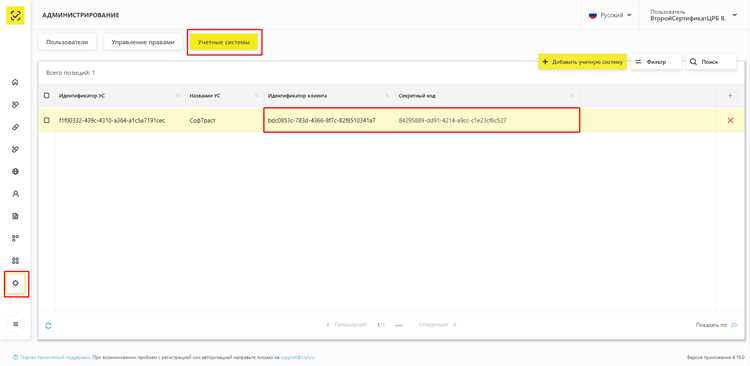Switch to the Пользователи tab
The image size is (750, 366).
pos(67,42)
